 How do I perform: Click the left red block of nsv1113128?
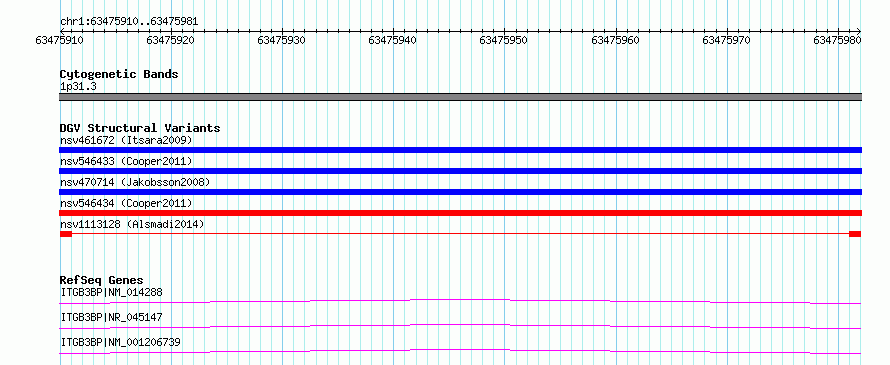coord(66,234)
